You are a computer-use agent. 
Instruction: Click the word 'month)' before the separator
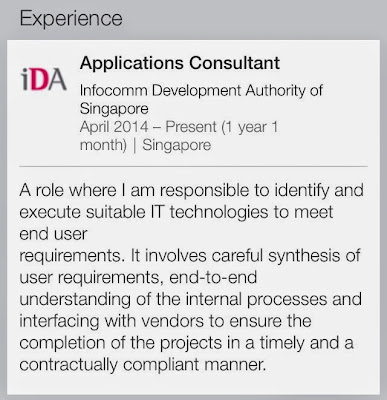click(103, 145)
